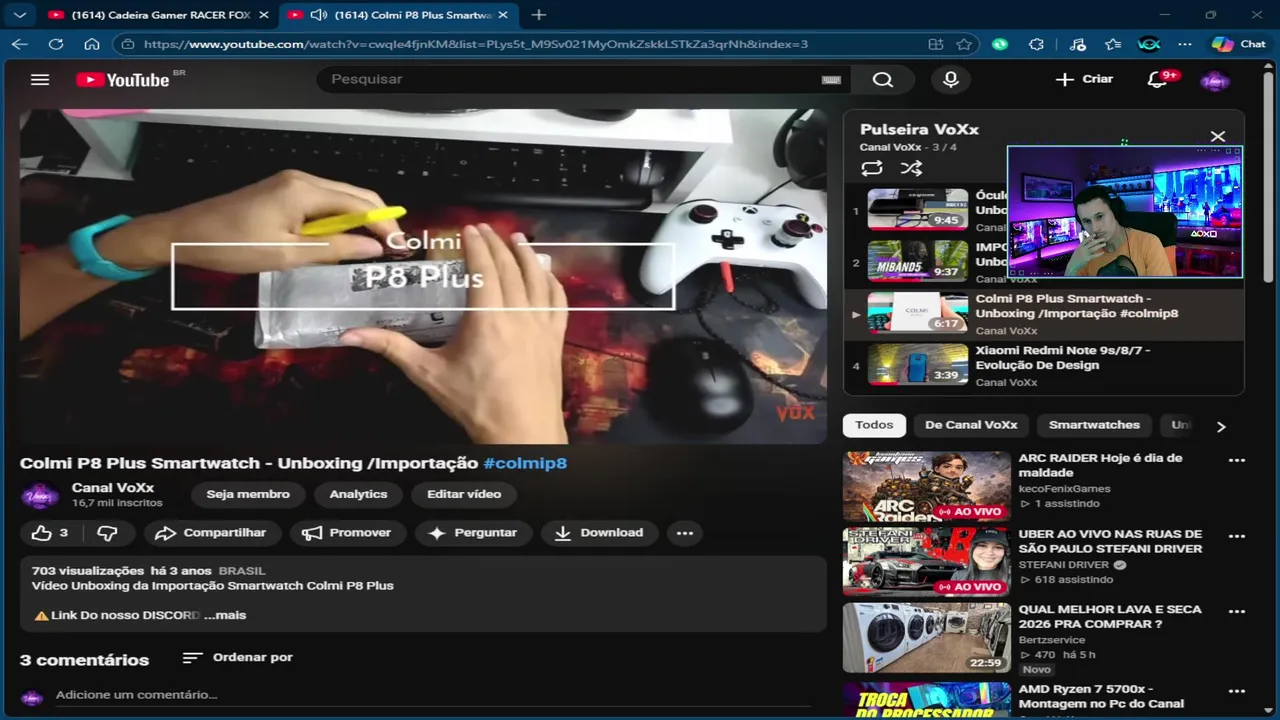Screen dimensions: 1280x720
Task: View site information lock icon
Action: [126, 44]
